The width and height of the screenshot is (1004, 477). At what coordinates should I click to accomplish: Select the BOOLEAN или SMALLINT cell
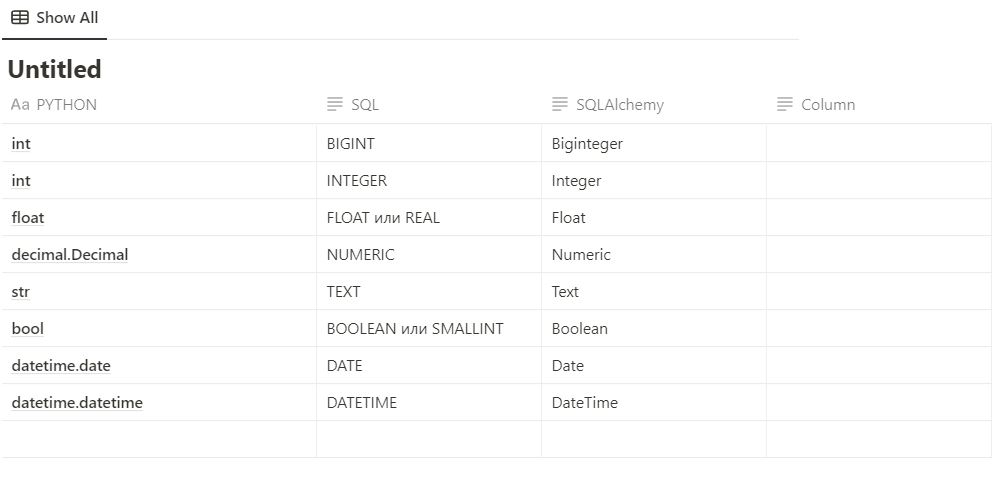pyautogui.click(x=415, y=329)
